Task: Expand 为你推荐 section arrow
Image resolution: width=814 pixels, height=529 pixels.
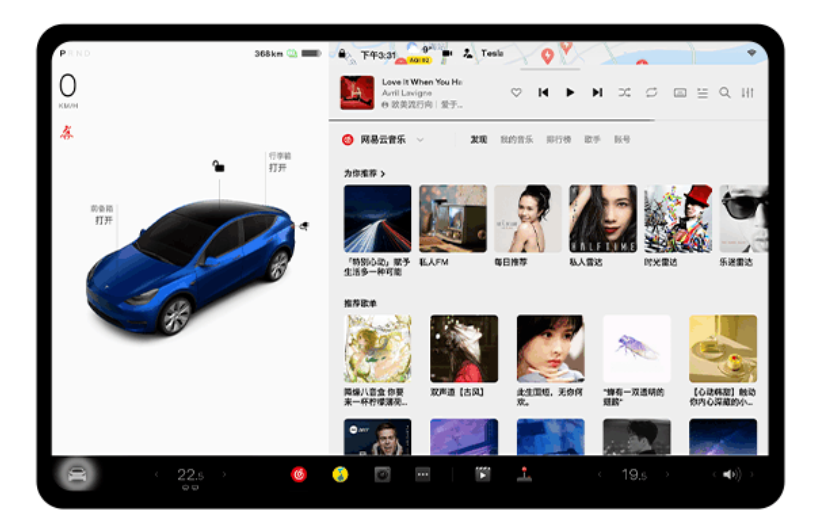Action: (x=383, y=173)
